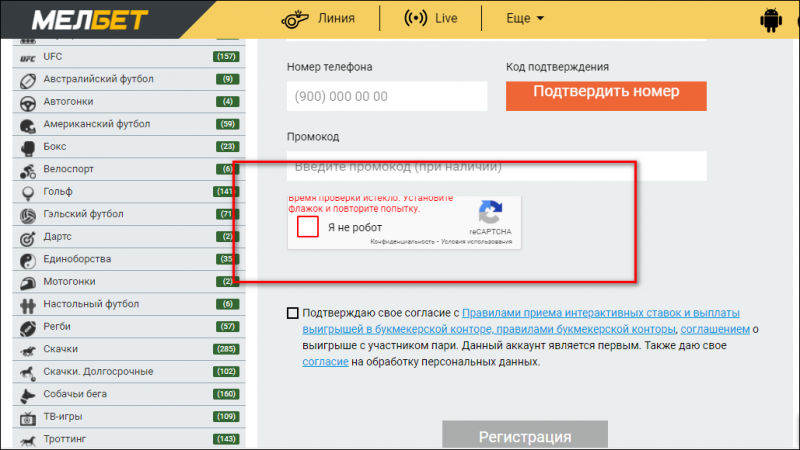This screenshot has height=450, width=800.
Task: Check the Подтверждаю свое согласие checkbox
Action: (x=292, y=313)
